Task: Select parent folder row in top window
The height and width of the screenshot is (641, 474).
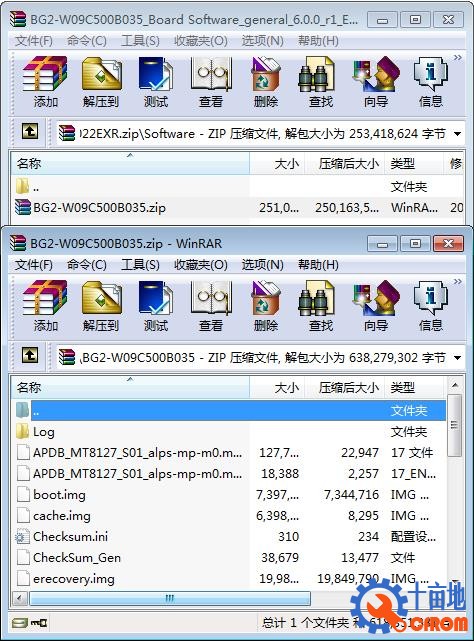Action: [237, 187]
